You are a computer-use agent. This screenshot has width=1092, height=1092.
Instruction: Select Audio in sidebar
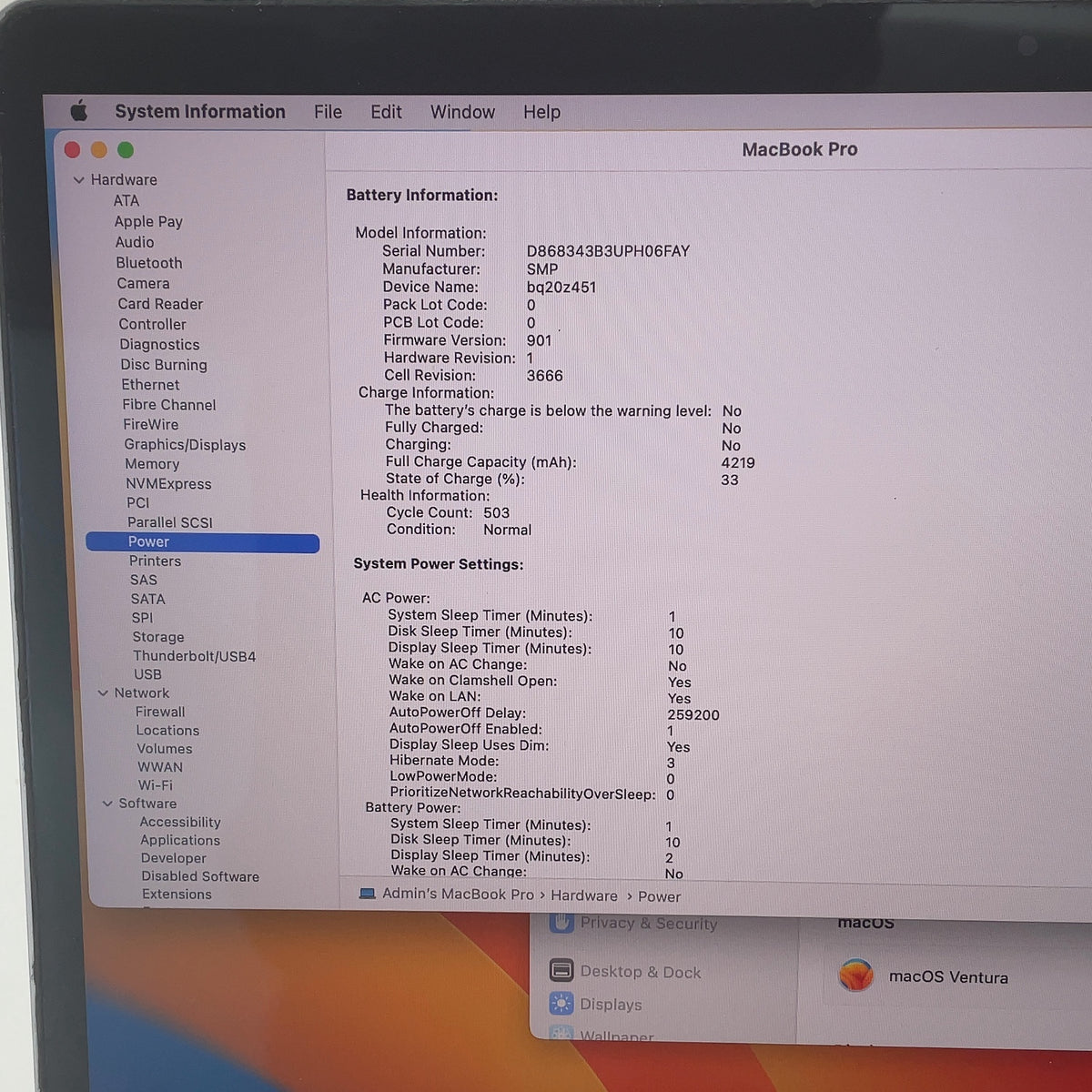point(135,242)
